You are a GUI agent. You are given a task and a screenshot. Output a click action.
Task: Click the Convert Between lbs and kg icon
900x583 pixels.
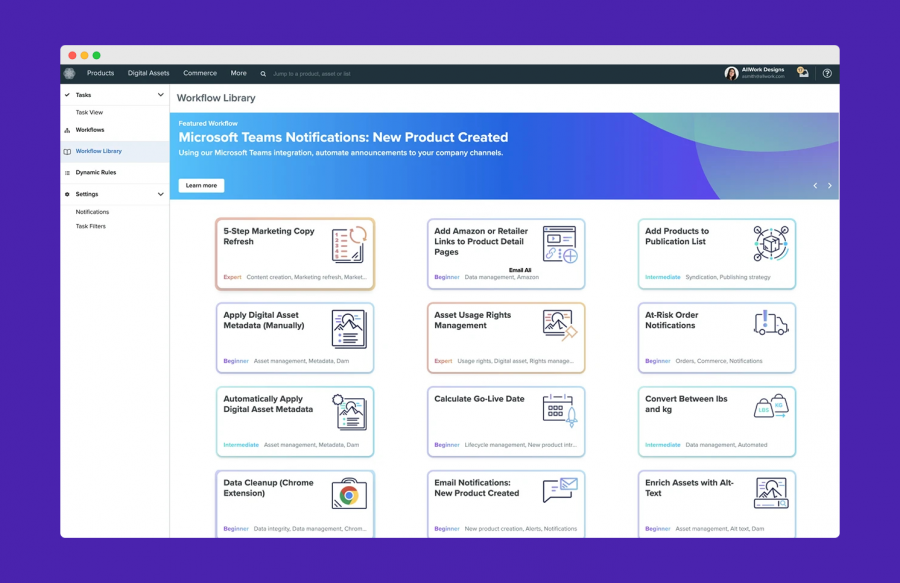coord(771,406)
